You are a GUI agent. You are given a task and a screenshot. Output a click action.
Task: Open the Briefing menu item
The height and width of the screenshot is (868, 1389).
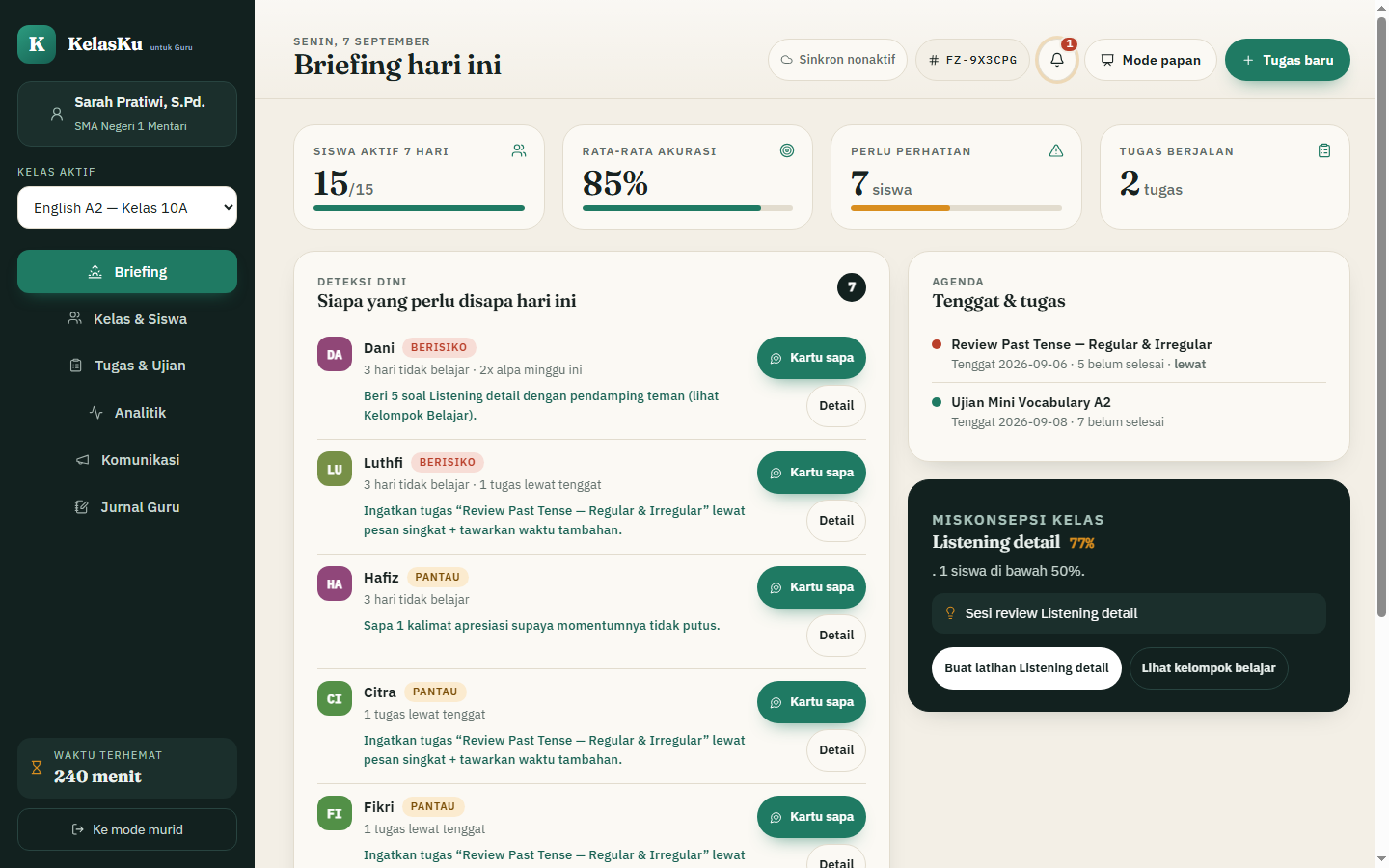[x=127, y=272]
